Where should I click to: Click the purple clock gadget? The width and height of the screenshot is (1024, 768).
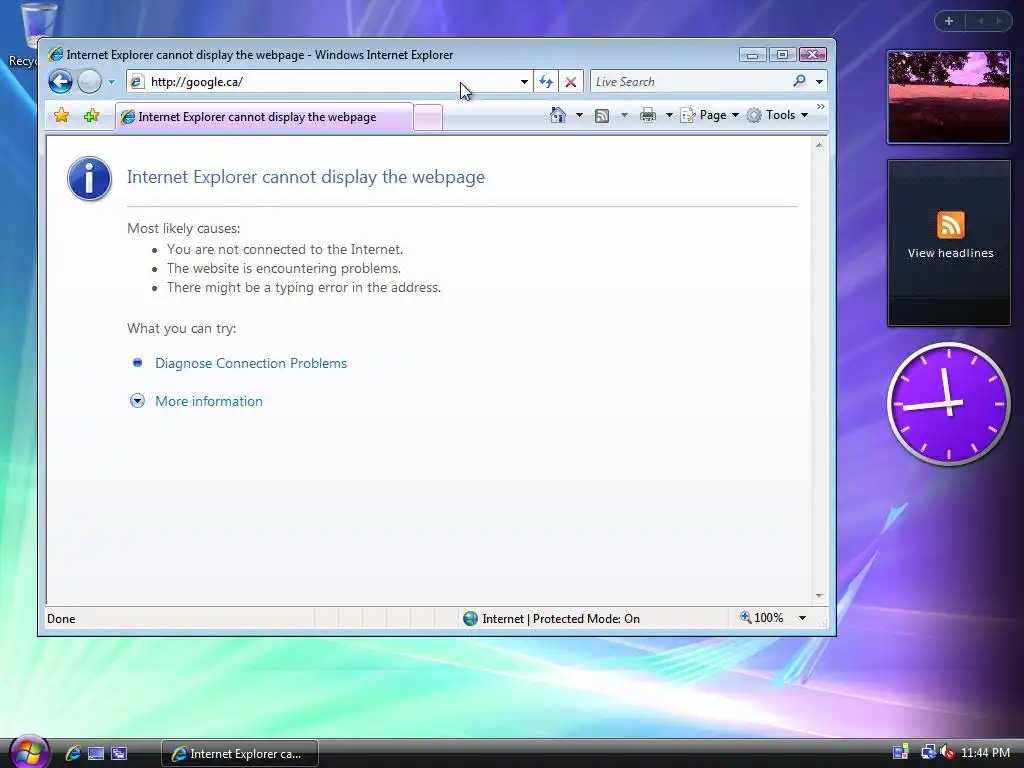pos(948,404)
